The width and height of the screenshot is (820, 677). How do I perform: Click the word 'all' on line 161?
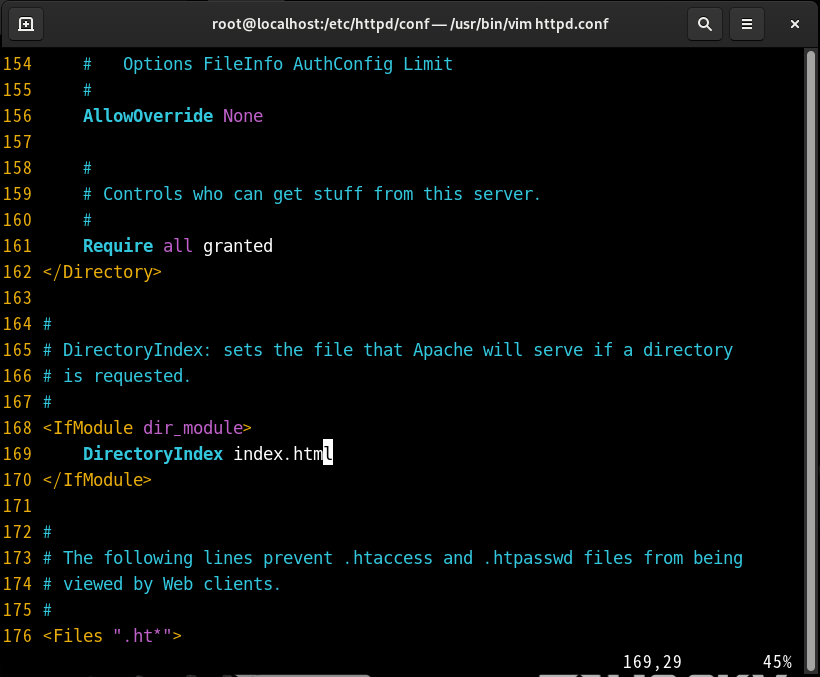[178, 246]
